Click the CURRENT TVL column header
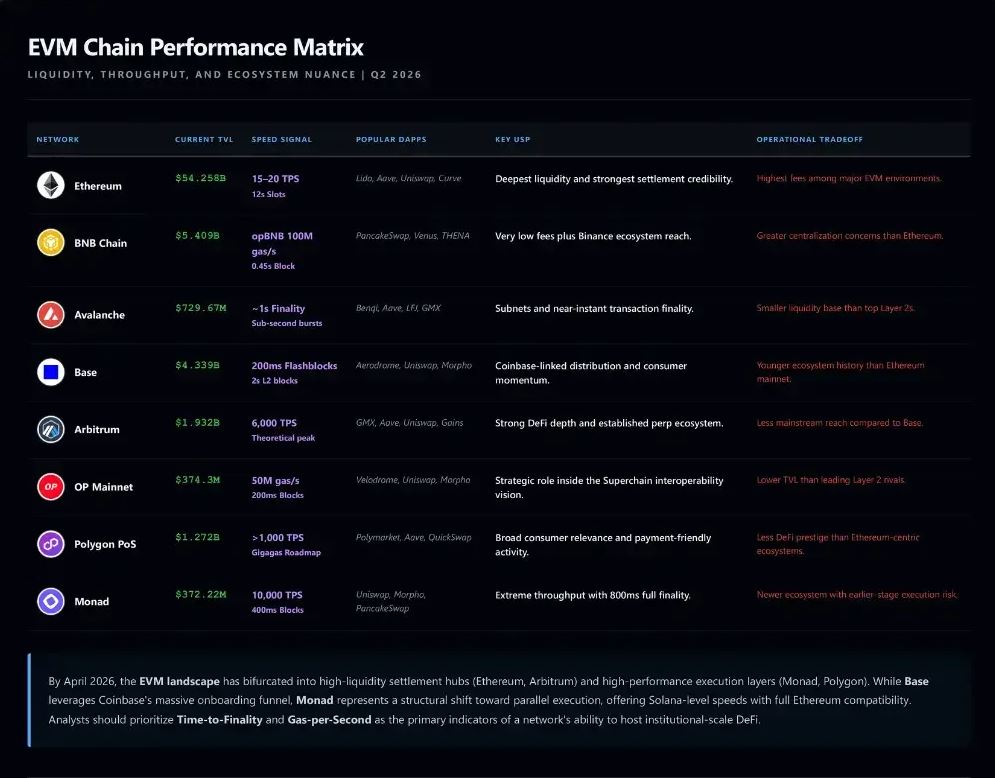This screenshot has height=778, width=995. [204, 139]
